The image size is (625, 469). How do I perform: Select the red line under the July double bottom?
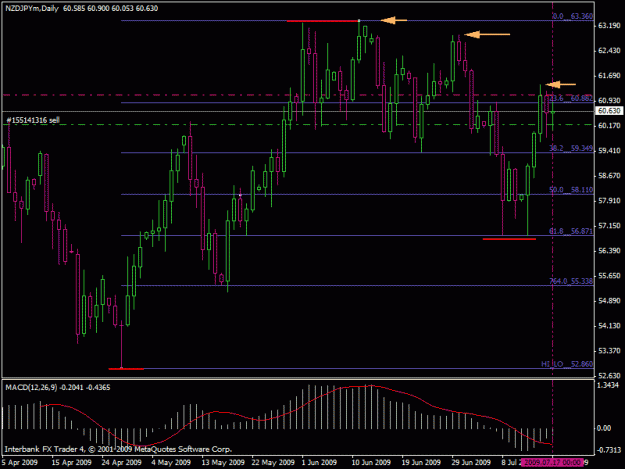click(509, 239)
